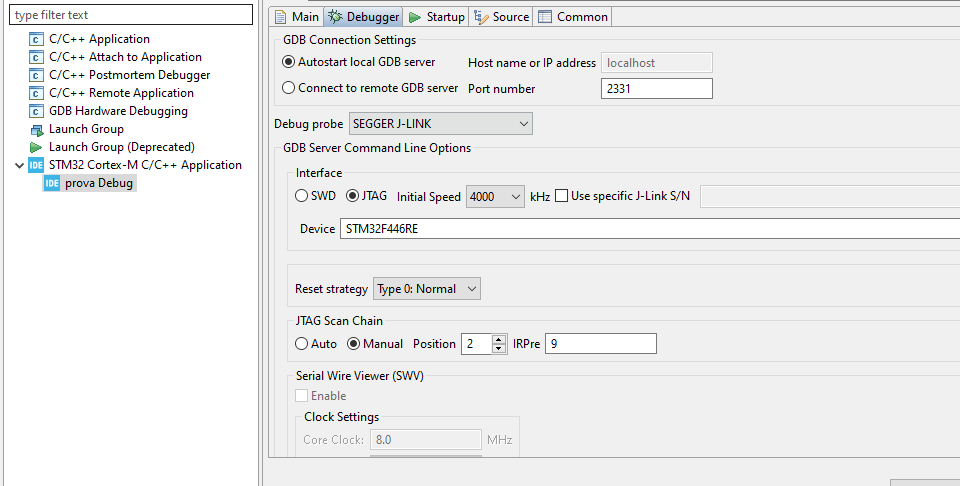Click the disabled SWV Enable checkbox

301,396
